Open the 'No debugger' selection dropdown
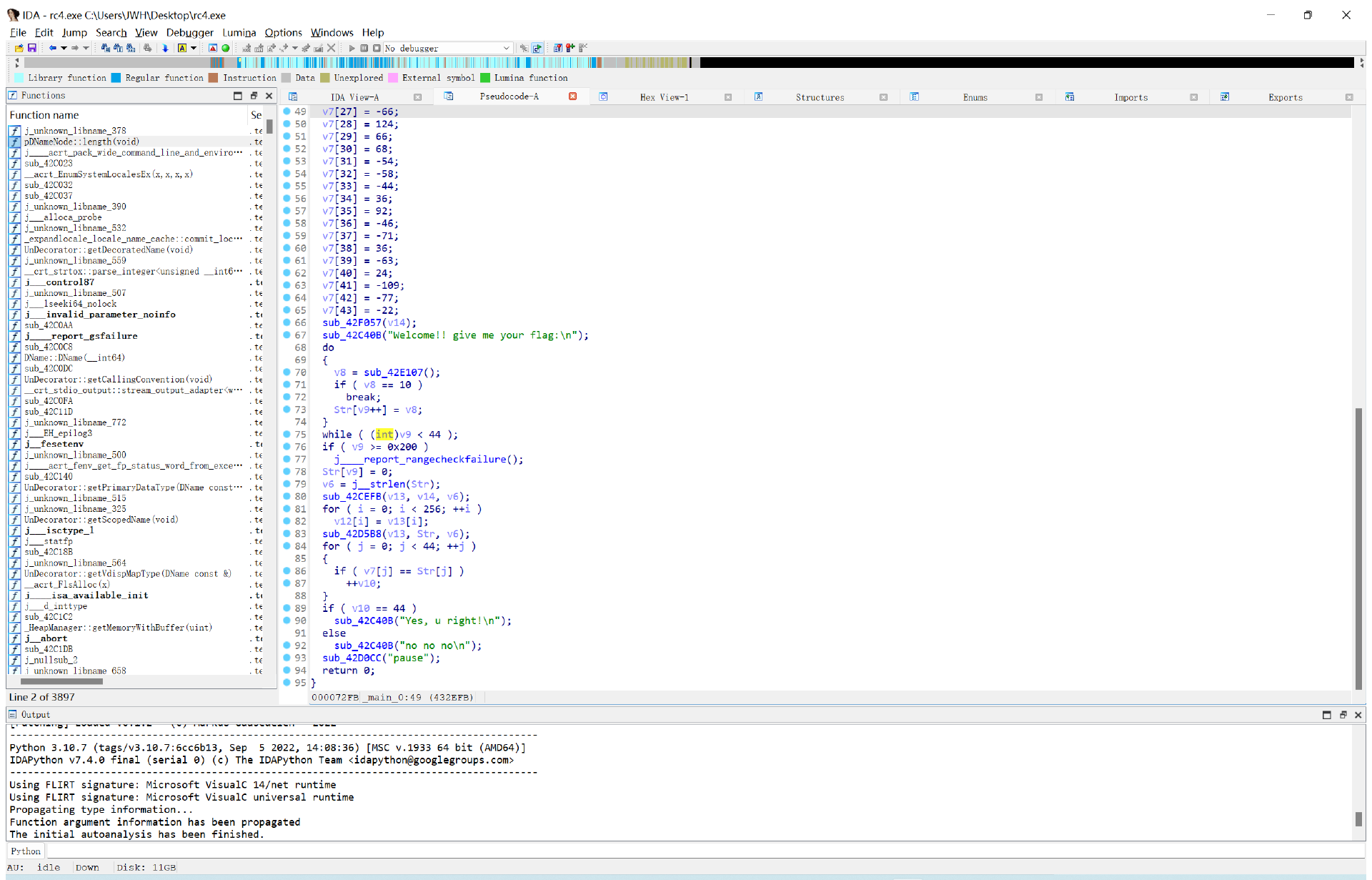 (448, 48)
